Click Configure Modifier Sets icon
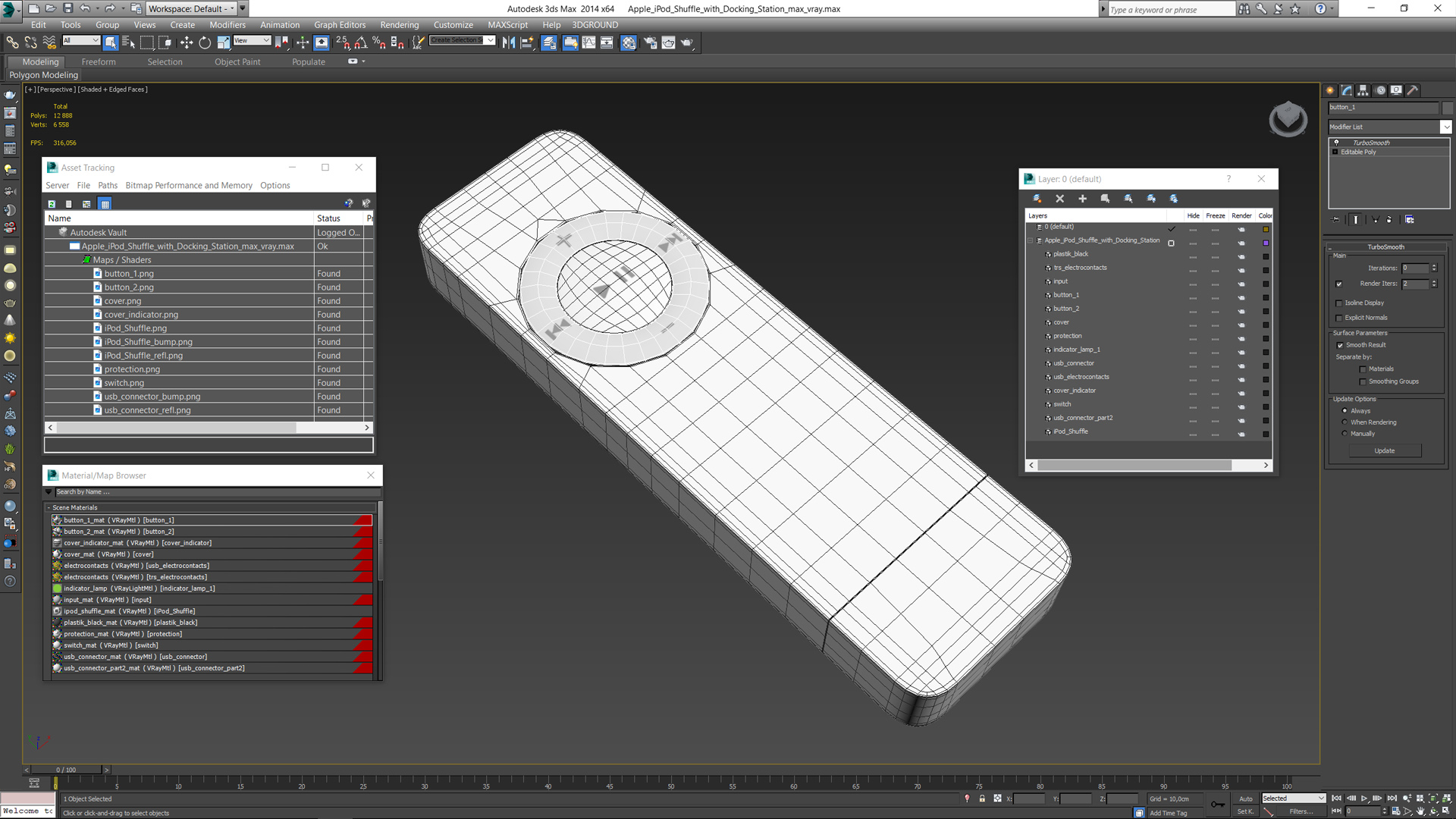1456x819 pixels. click(1410, 220)
